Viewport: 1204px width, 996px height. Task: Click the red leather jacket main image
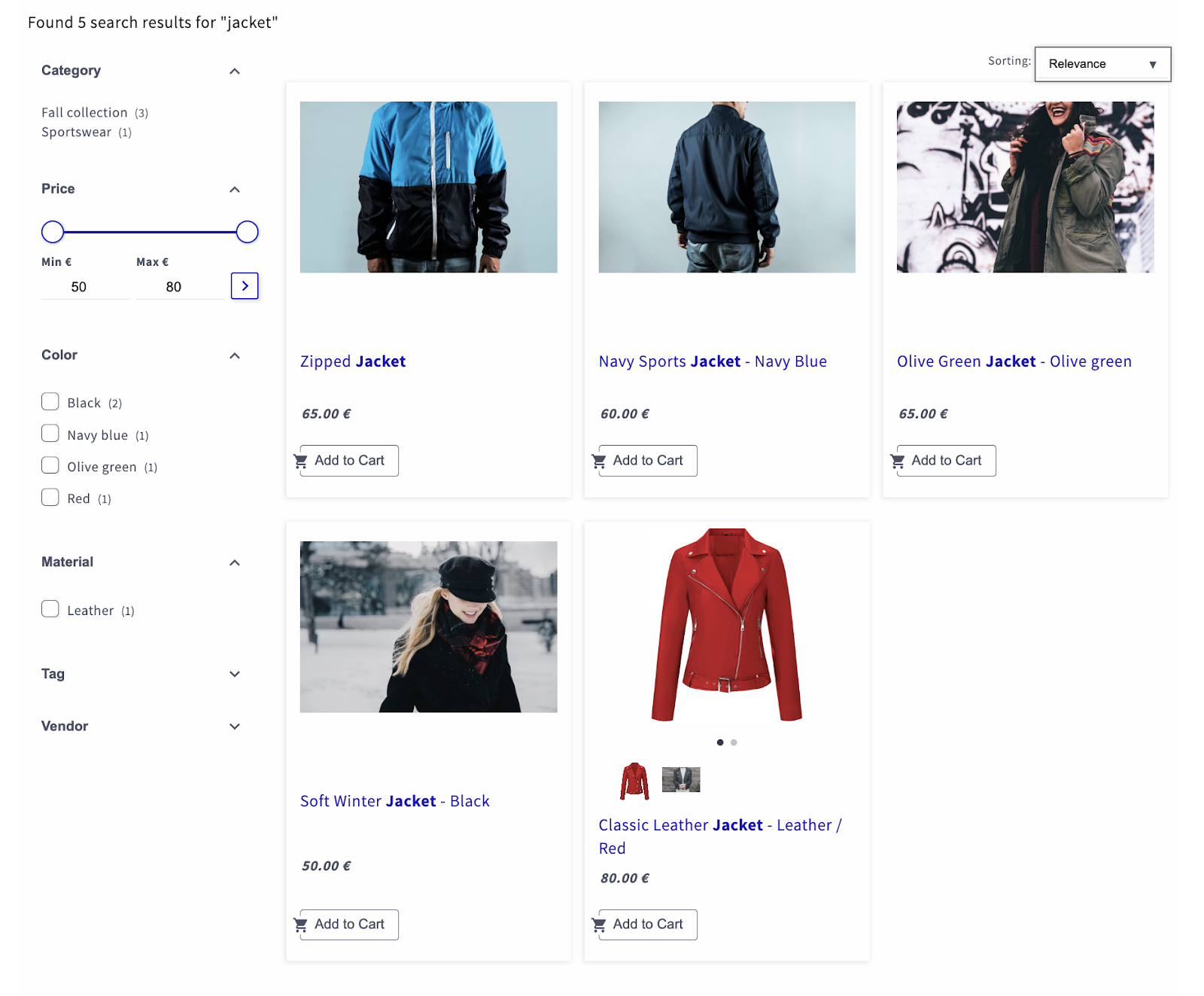point(727,625)
